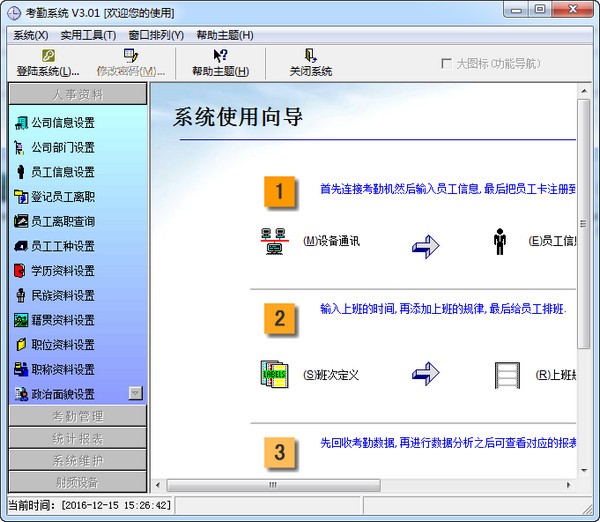Click the 民族资料设置 figure icon
Viewport: 600px width, 522px height.
pos(21,295)
